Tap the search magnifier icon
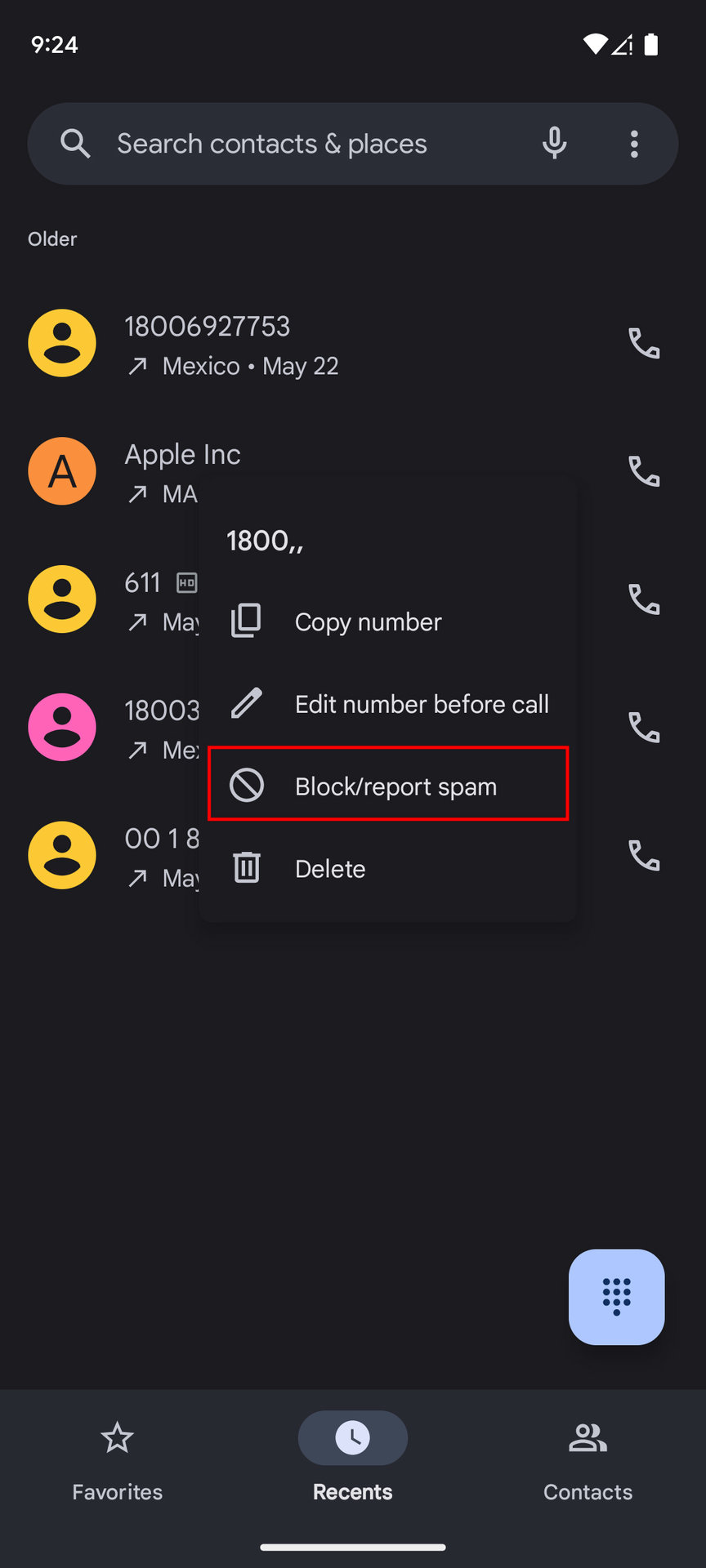Viewport: 706px width, 1568px height. [75, 144]
